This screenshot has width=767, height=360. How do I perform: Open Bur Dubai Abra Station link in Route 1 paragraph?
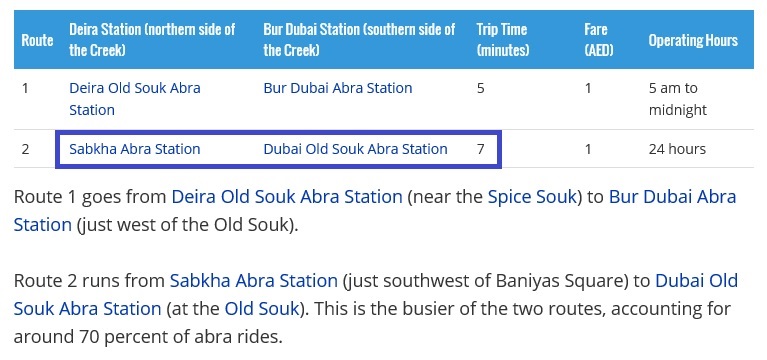[x=375, y=211]
